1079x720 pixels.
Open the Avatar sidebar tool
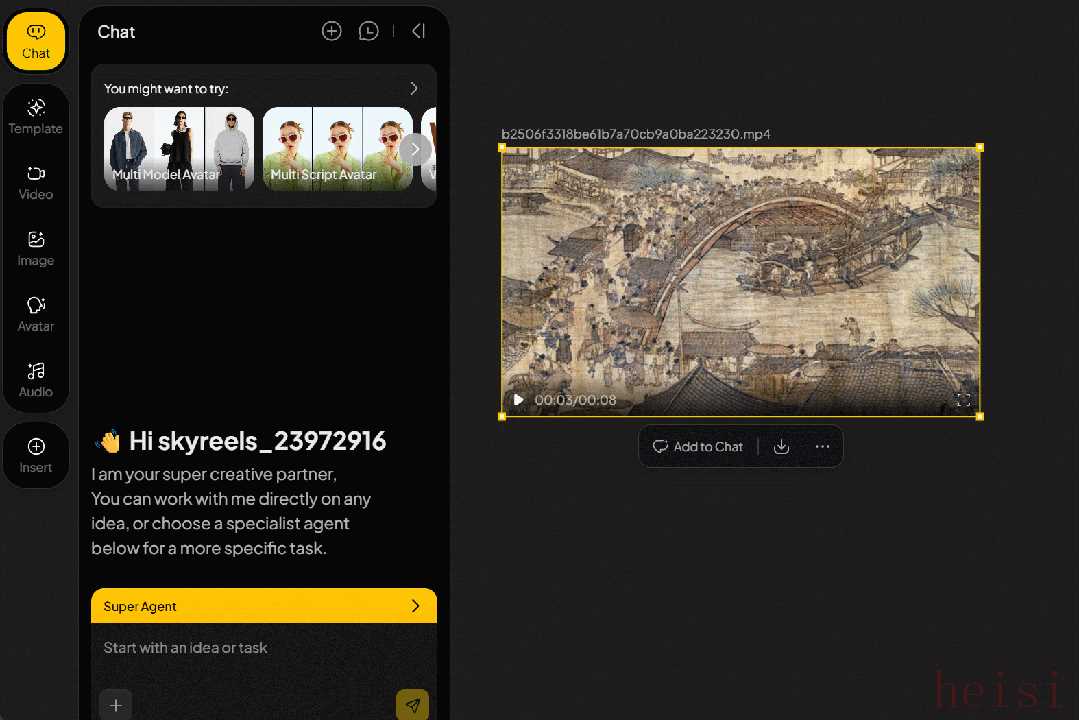pos(36,314)
